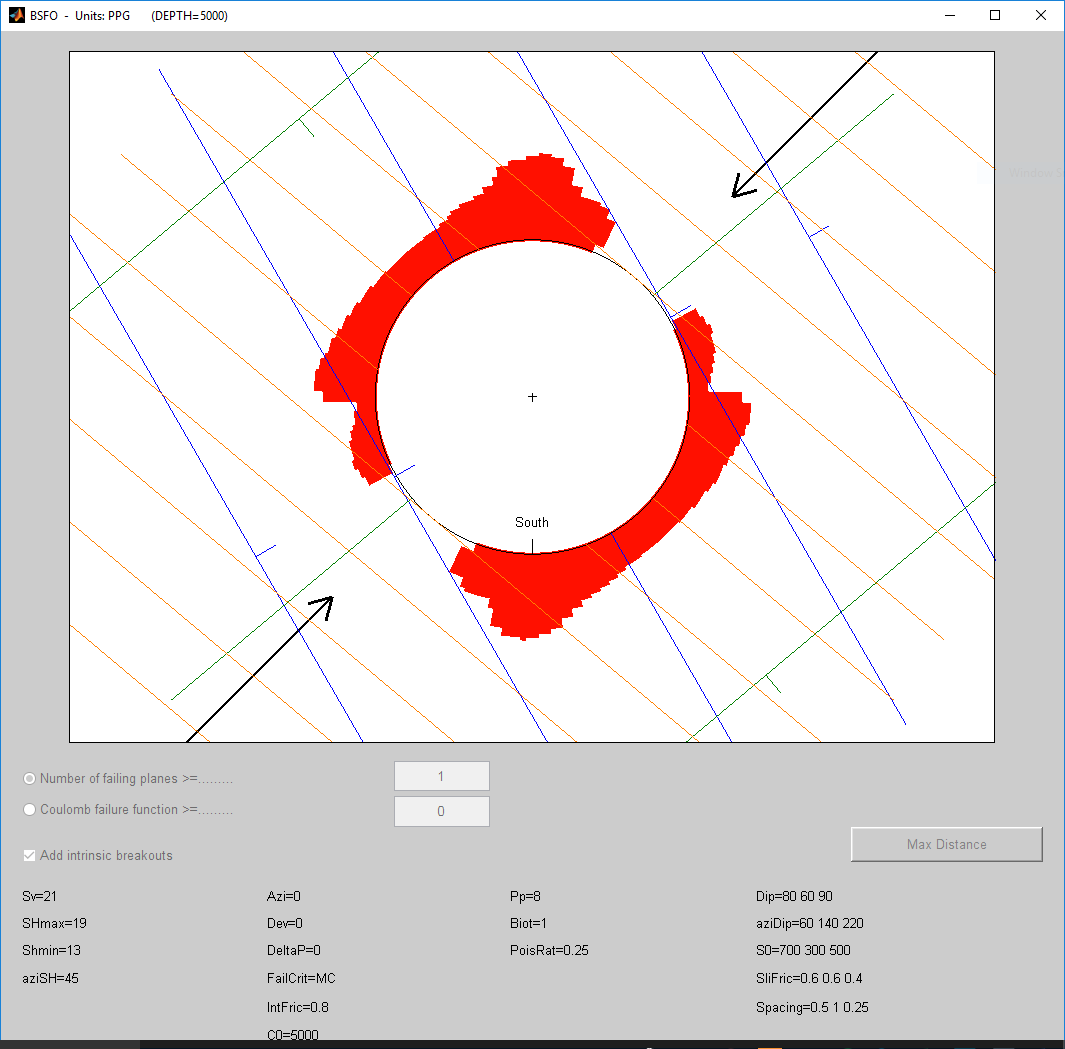The height and width of the screenshot is (1049, 1065).
Task: Click the PoisRat=0.25 parameter label
Action: click(x=549, y=950)
